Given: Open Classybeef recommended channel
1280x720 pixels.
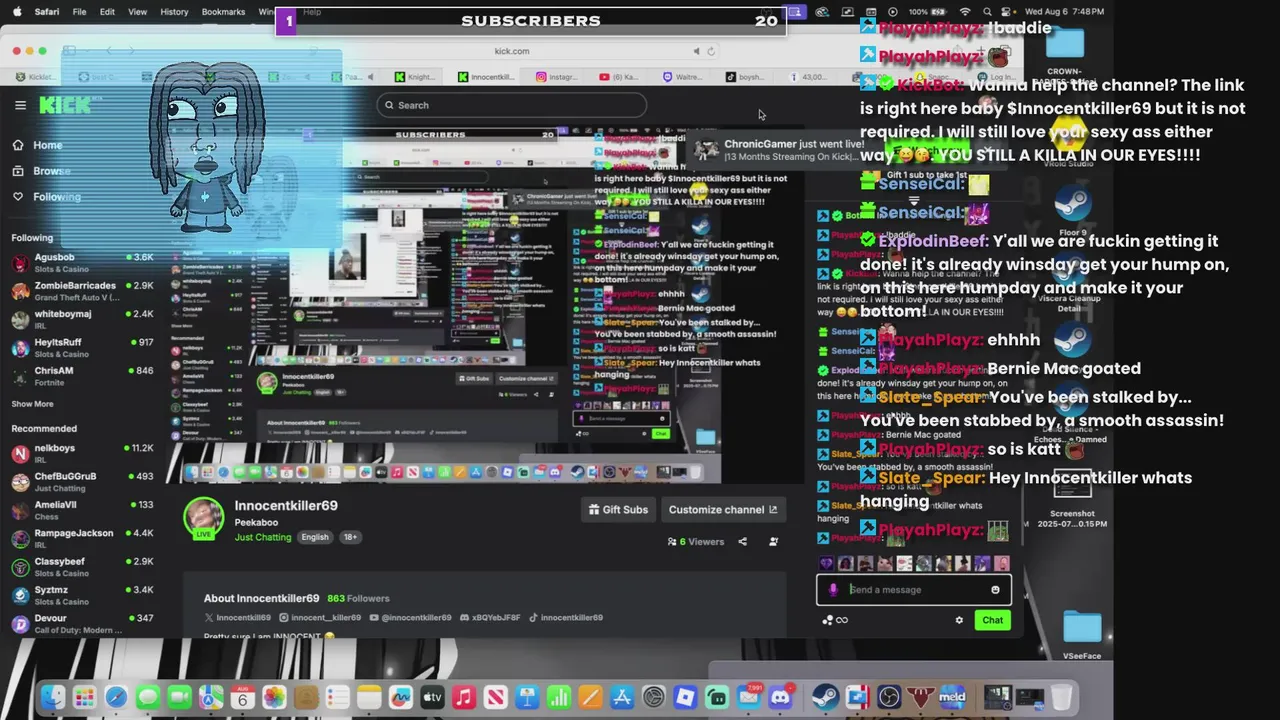Looking at the screenshot, I should click(82, 567).
